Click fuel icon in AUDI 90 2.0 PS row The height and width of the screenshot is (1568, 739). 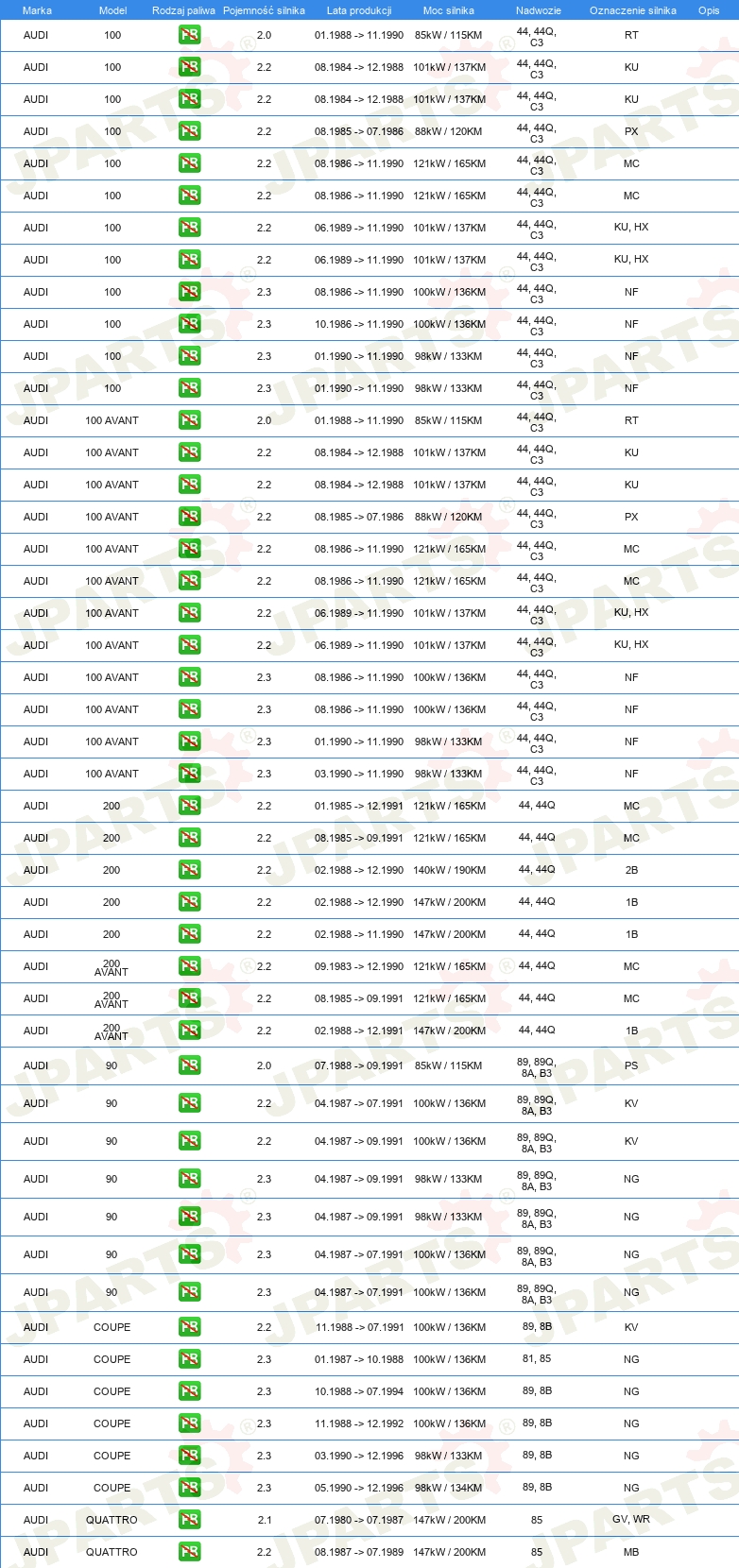pyautogui.click(x=189, y=1065)
